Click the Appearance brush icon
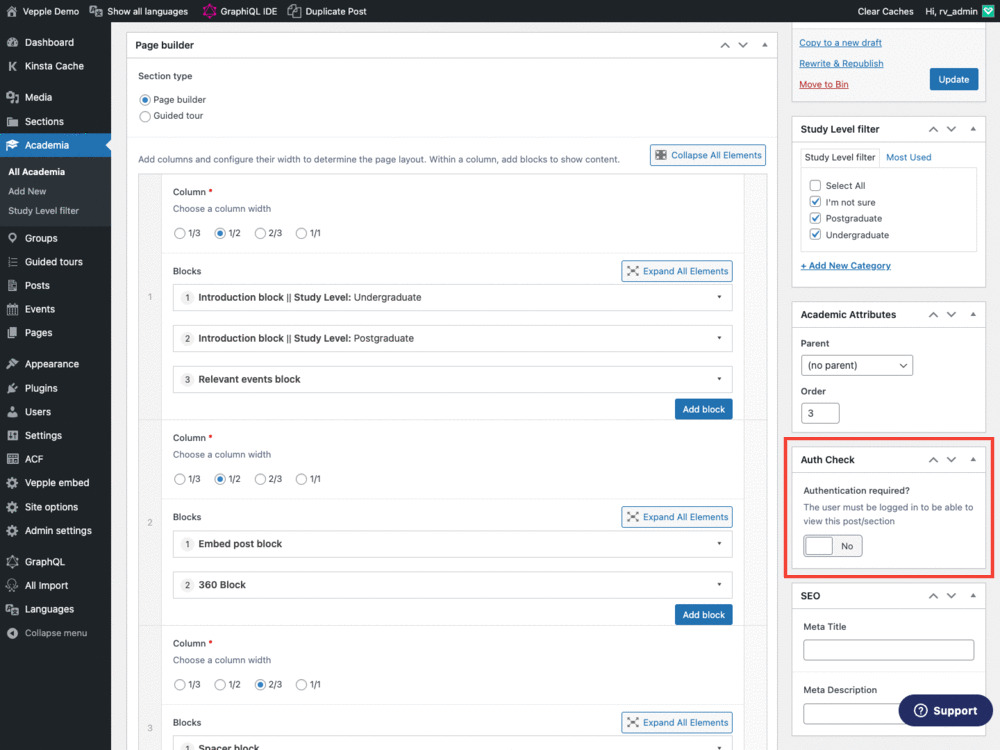Viewport: 1000px width, 750px height. [12, 364]
